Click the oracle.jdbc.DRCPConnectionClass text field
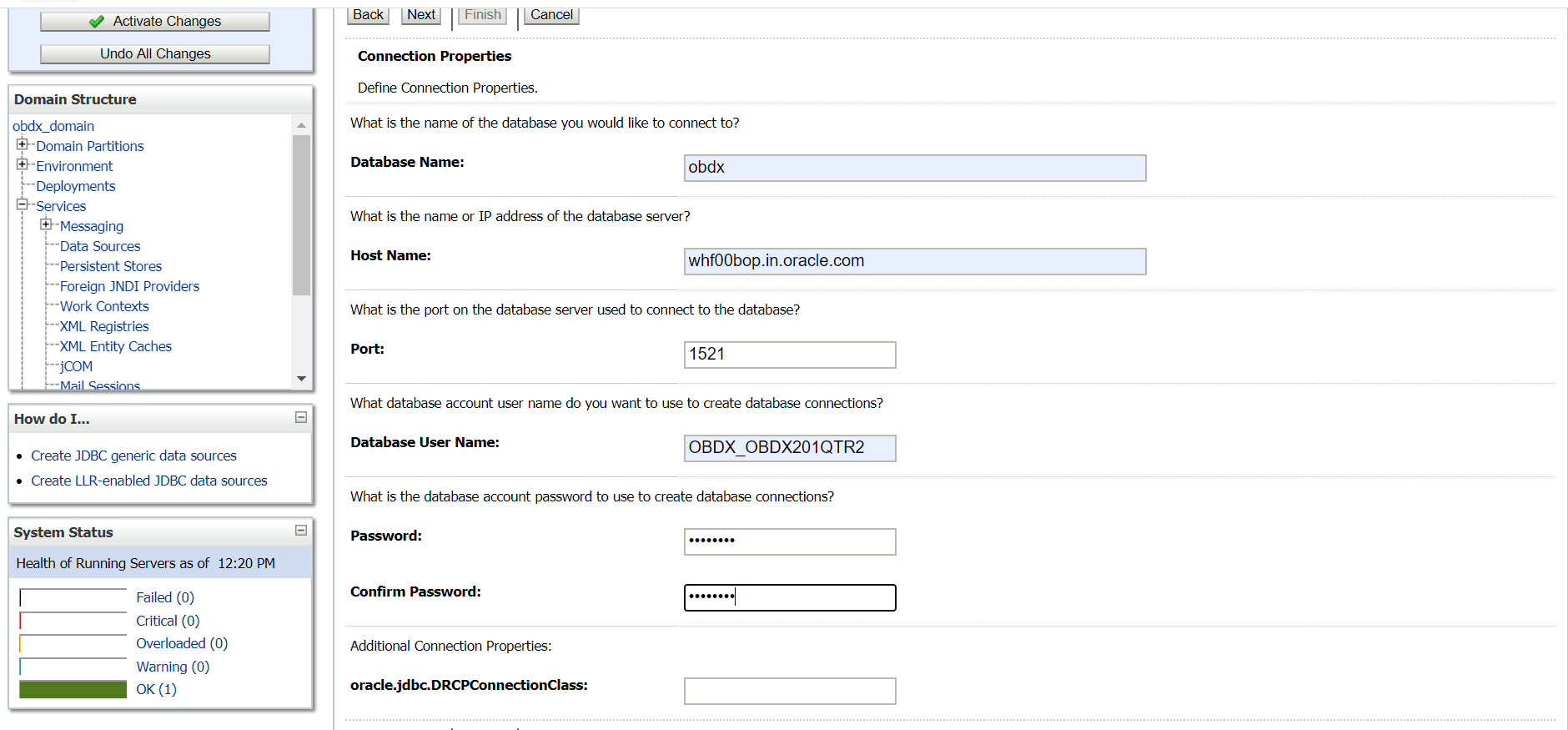1568x730 pixels. coord(790,691)
